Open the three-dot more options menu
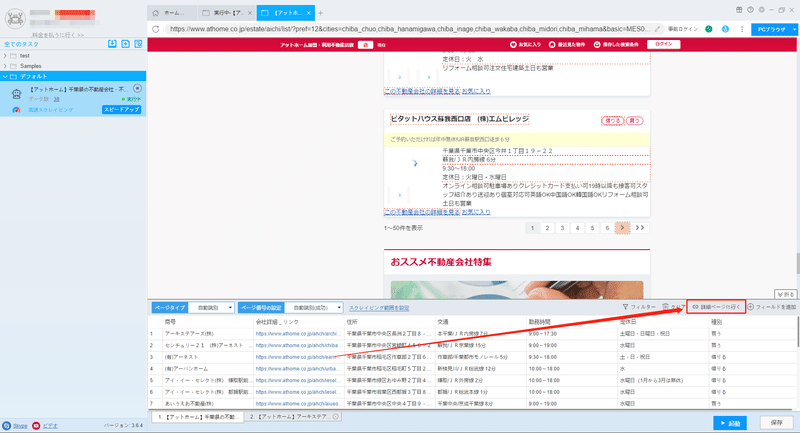The width and height of the screenshot is (800, 433). pos(742,29)
